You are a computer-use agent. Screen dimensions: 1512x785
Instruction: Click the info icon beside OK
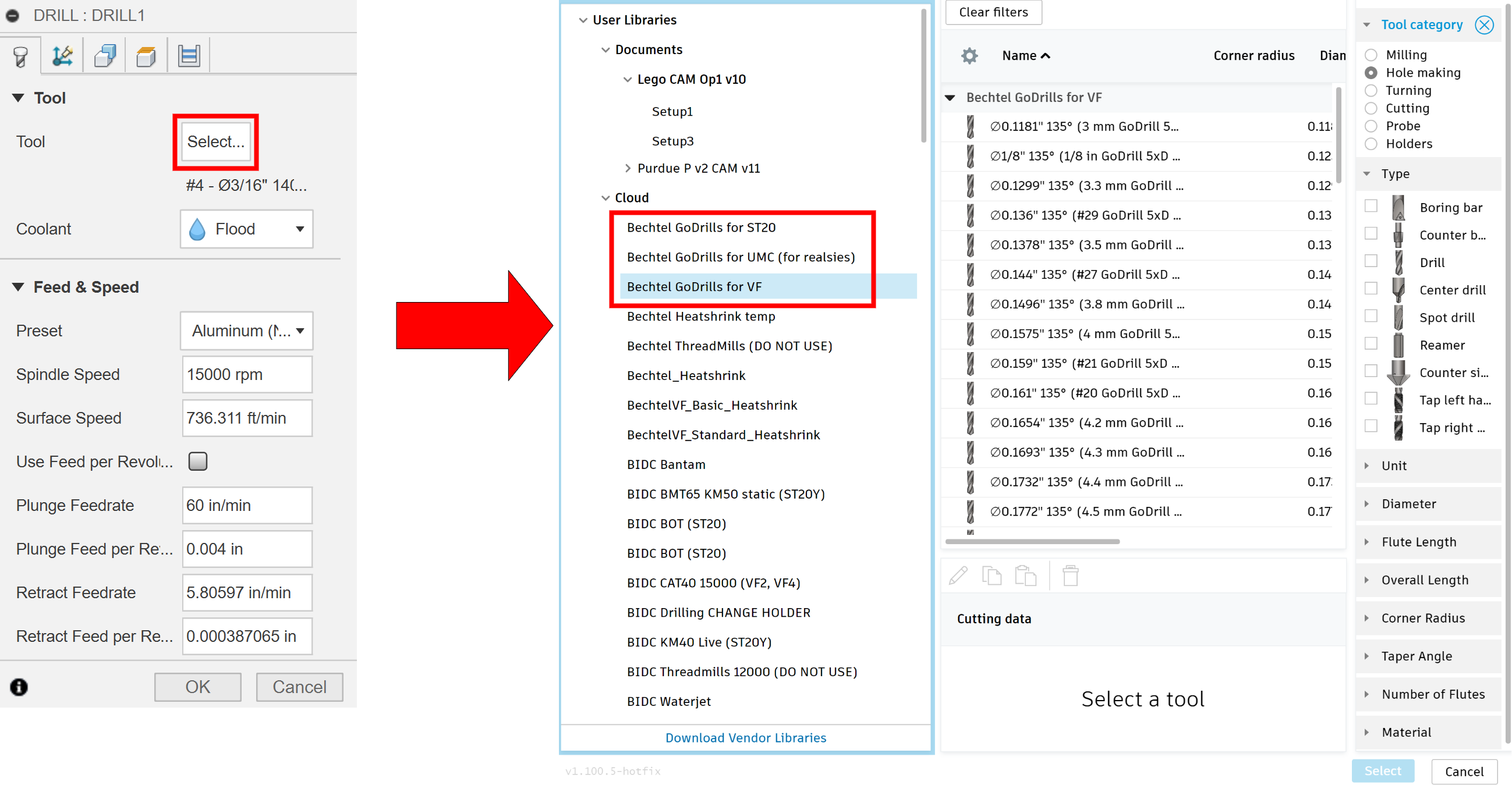(x=19, y=687)
